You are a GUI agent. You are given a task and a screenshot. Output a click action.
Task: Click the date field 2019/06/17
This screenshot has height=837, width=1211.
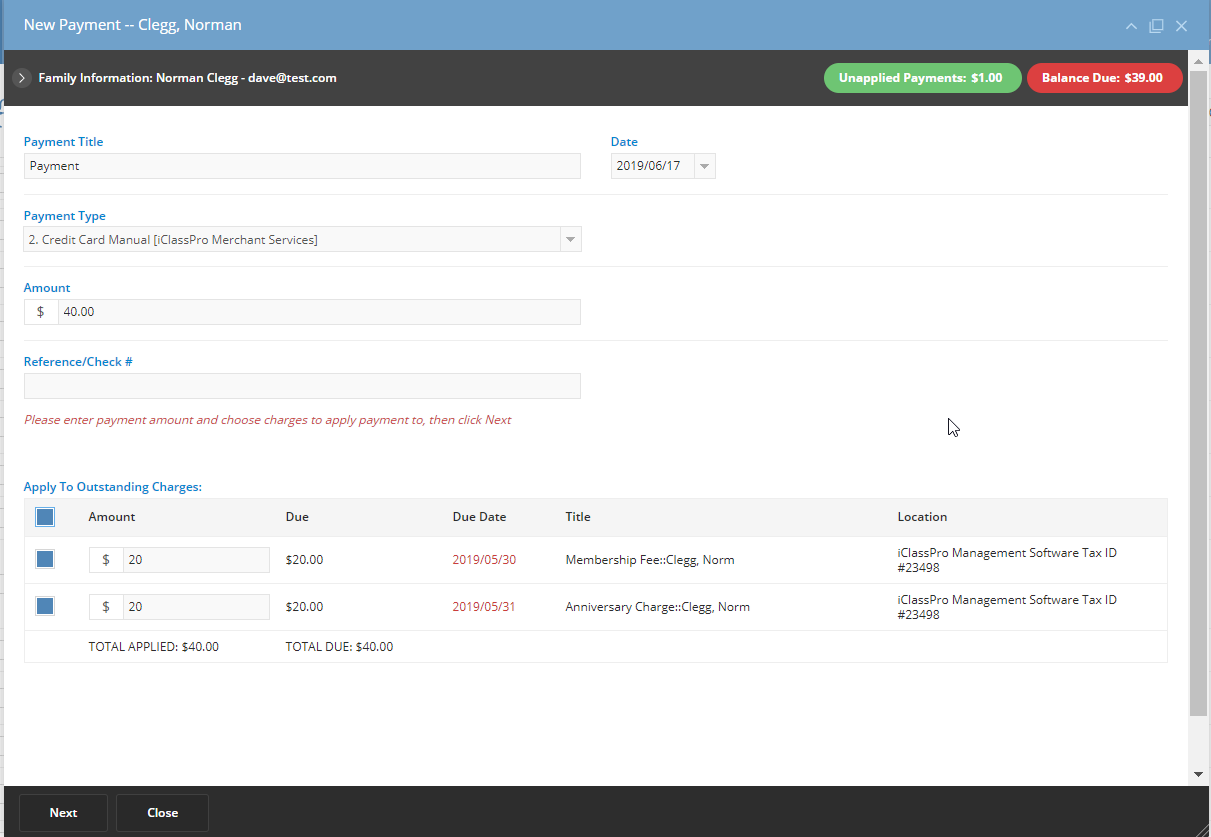pos(651,166)
